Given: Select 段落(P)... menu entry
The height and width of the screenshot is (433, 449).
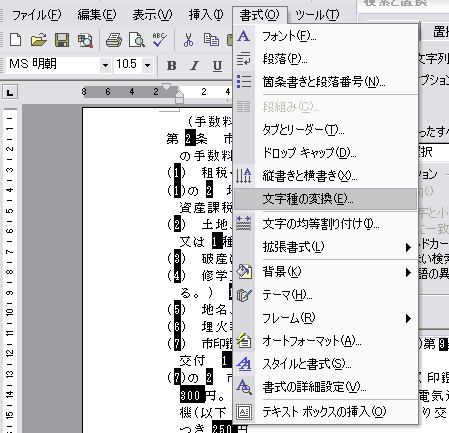Looking at the screenshot, I should point(326,59).
